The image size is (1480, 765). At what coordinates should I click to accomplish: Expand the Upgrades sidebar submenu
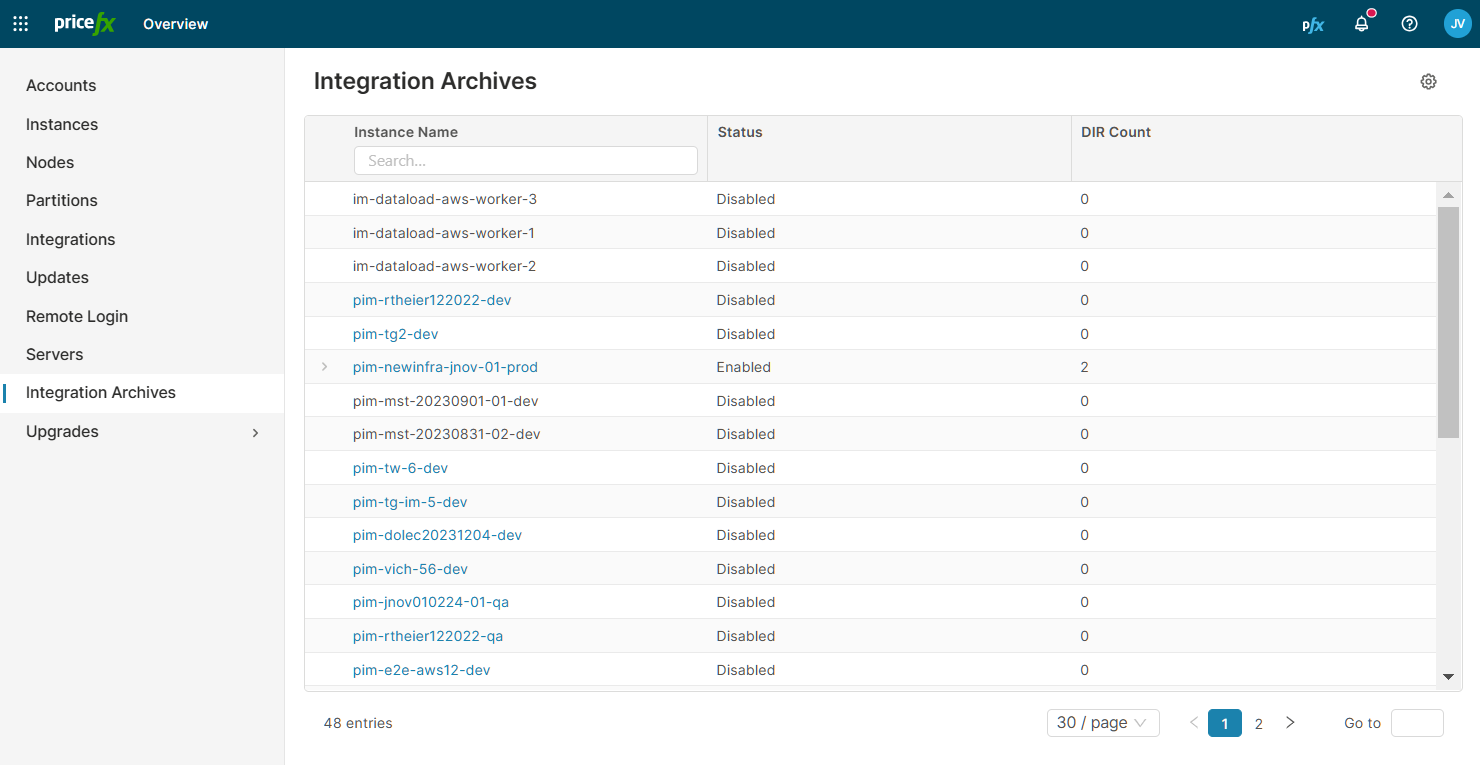tap(255, 432)
